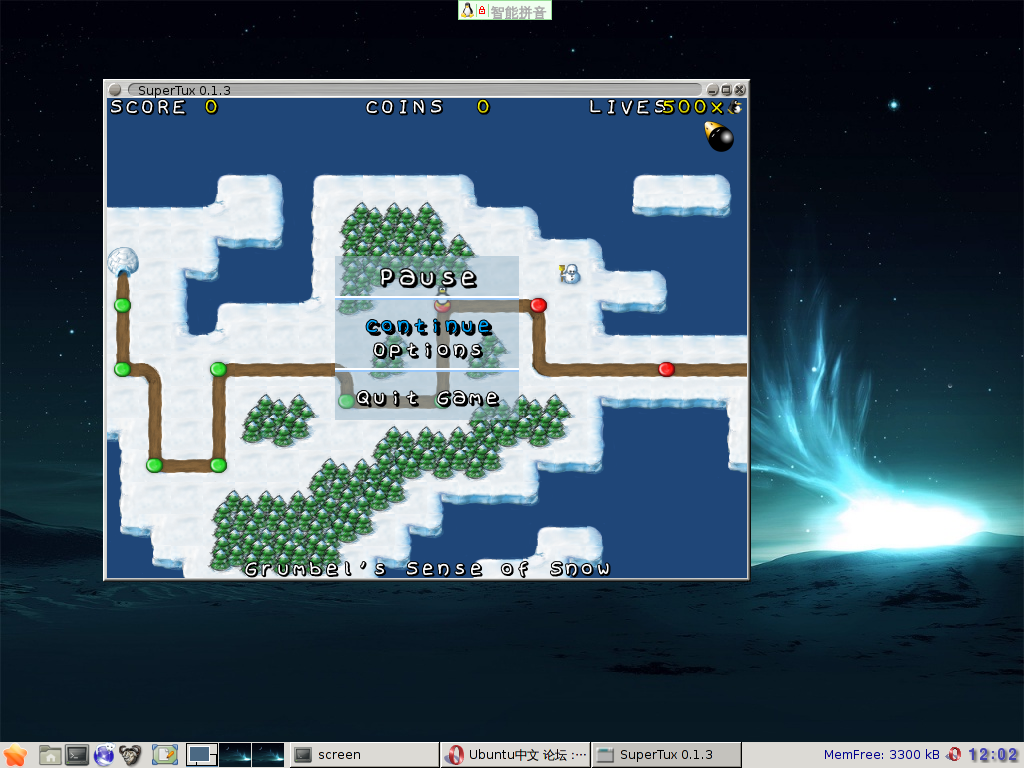Screen dimensions: 1024x768
Task: Click the level name Grumbel's Sense of Snow
Action: (428, 568)
